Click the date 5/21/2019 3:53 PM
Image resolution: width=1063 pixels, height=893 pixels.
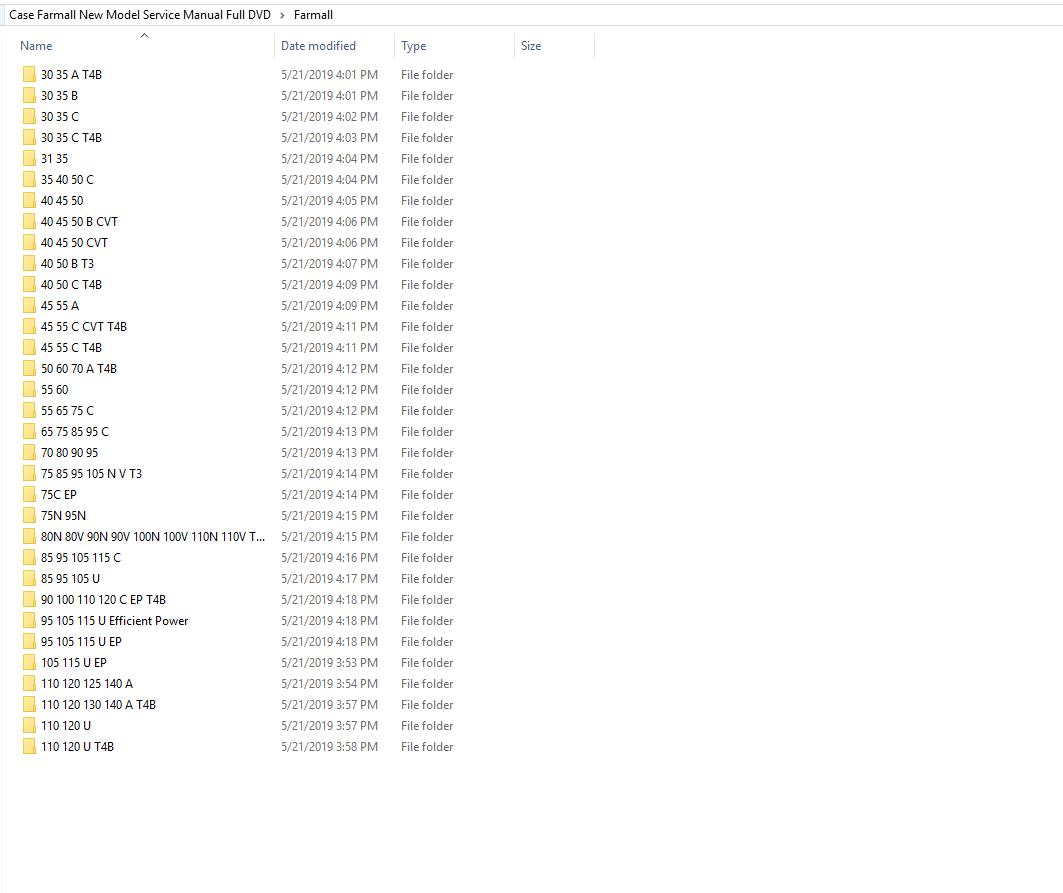[329, 663]
